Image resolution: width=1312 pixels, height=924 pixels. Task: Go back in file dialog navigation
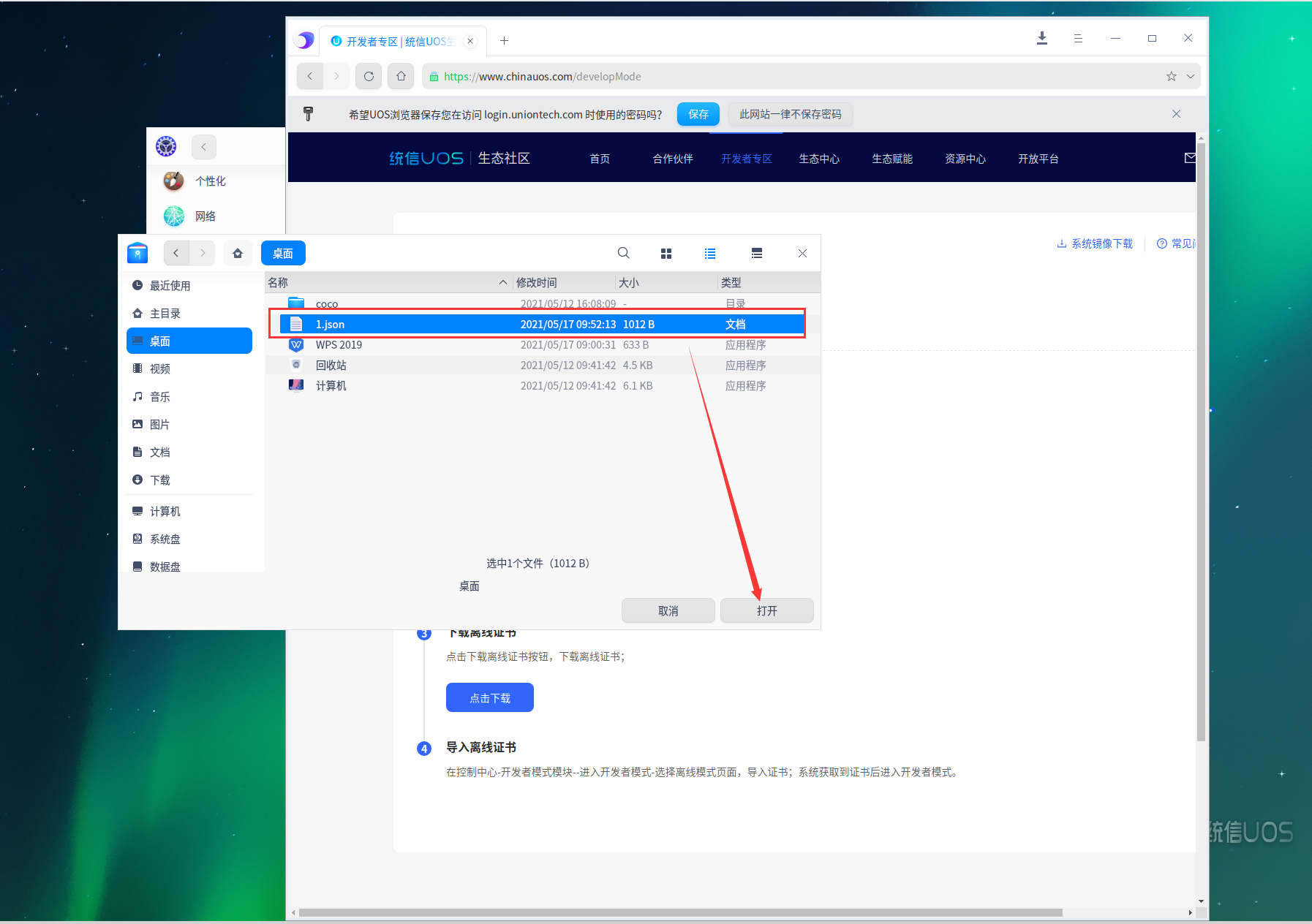(176, 253)
